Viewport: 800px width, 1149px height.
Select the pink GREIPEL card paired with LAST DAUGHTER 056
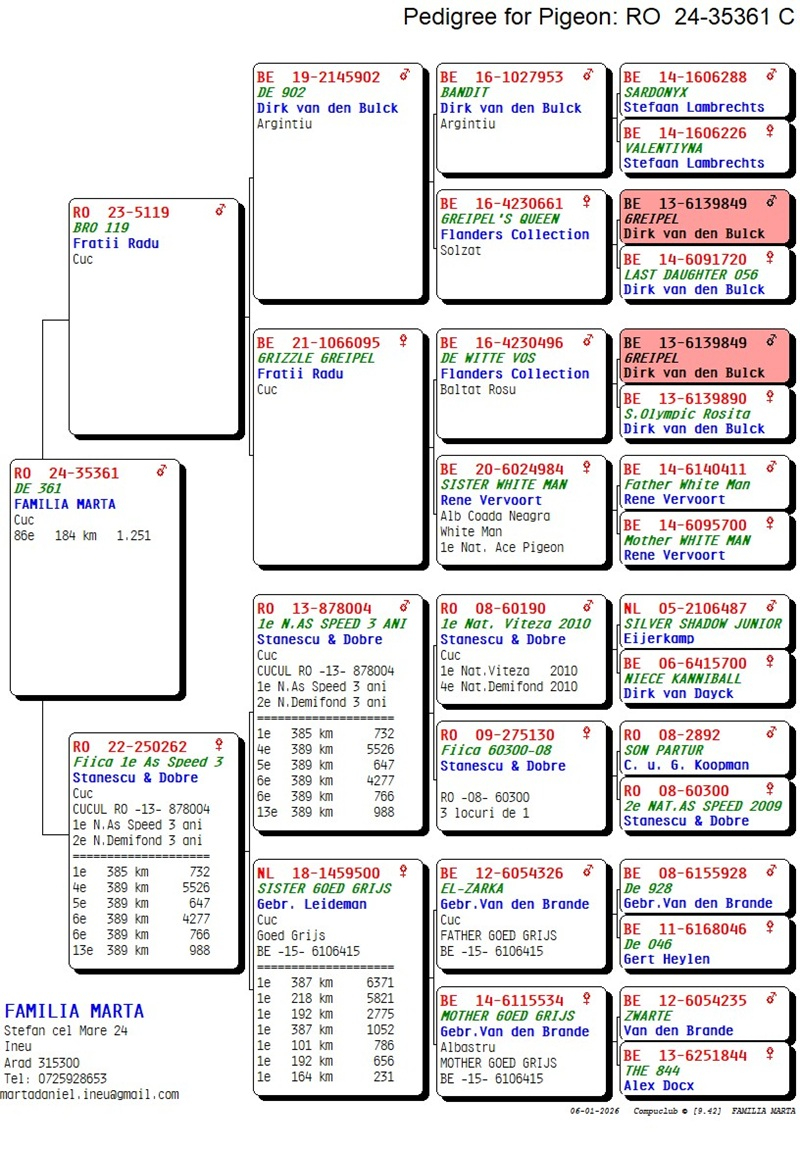(707, 218)
